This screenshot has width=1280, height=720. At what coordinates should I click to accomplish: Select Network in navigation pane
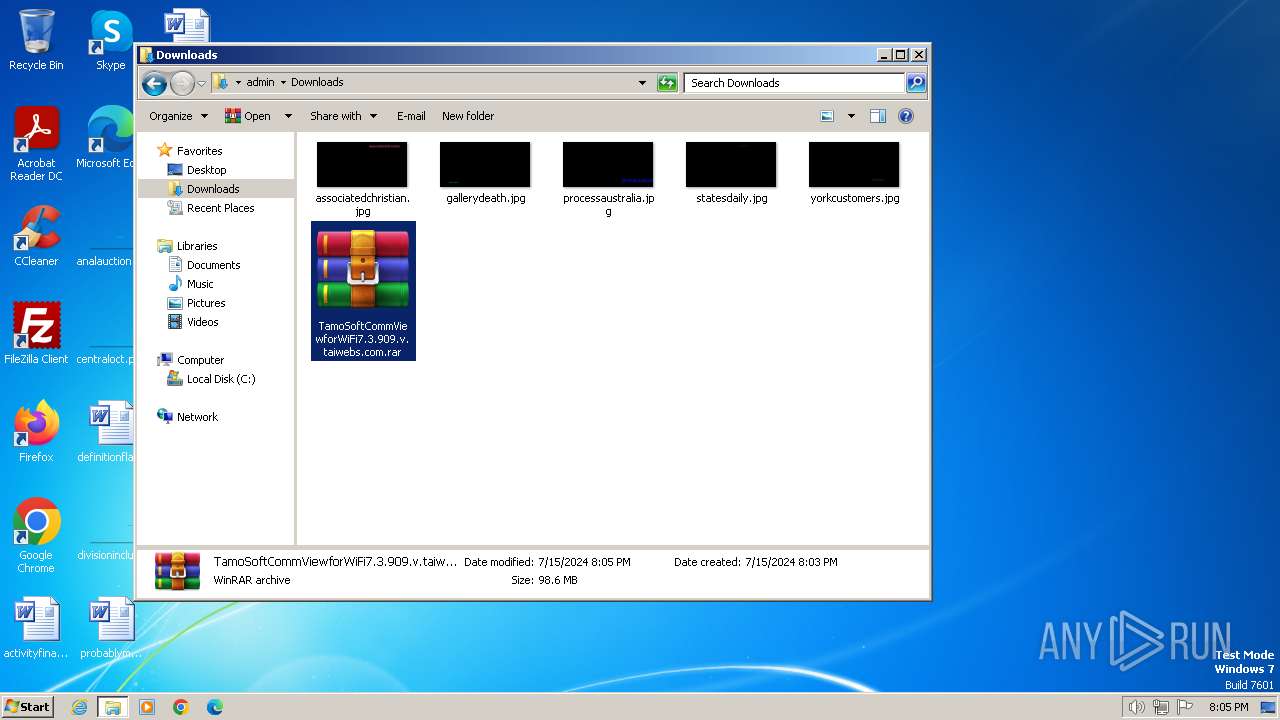click(197, 417)
